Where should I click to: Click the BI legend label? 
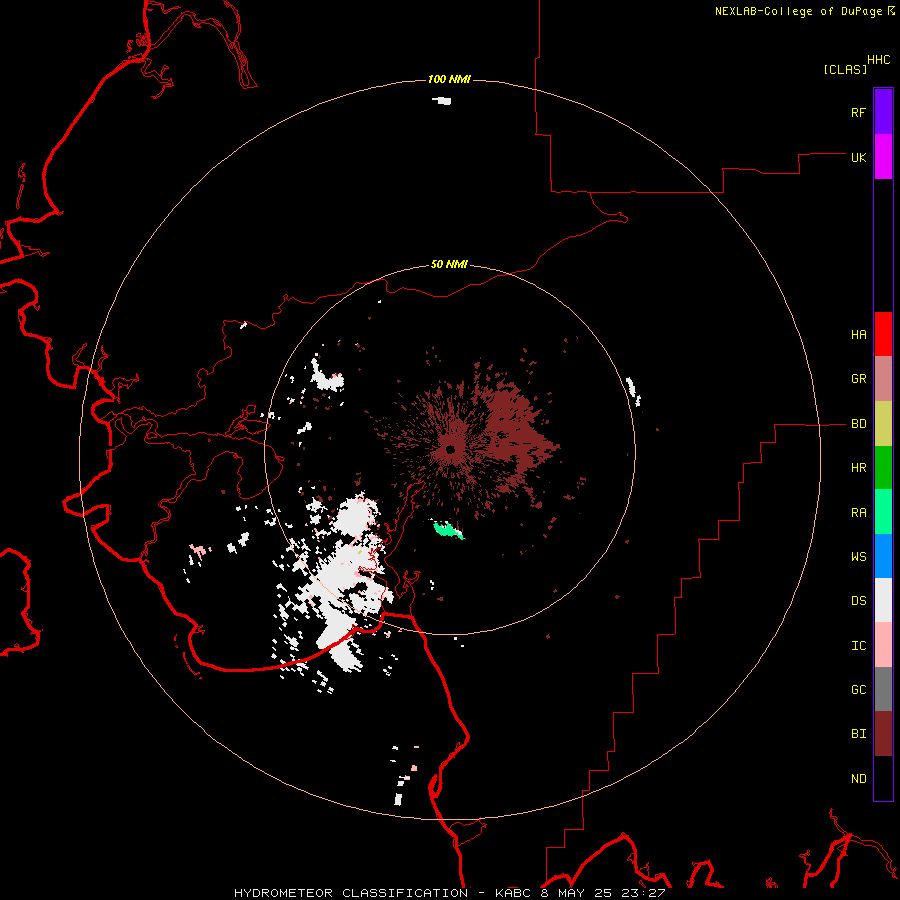coord(858,734)
